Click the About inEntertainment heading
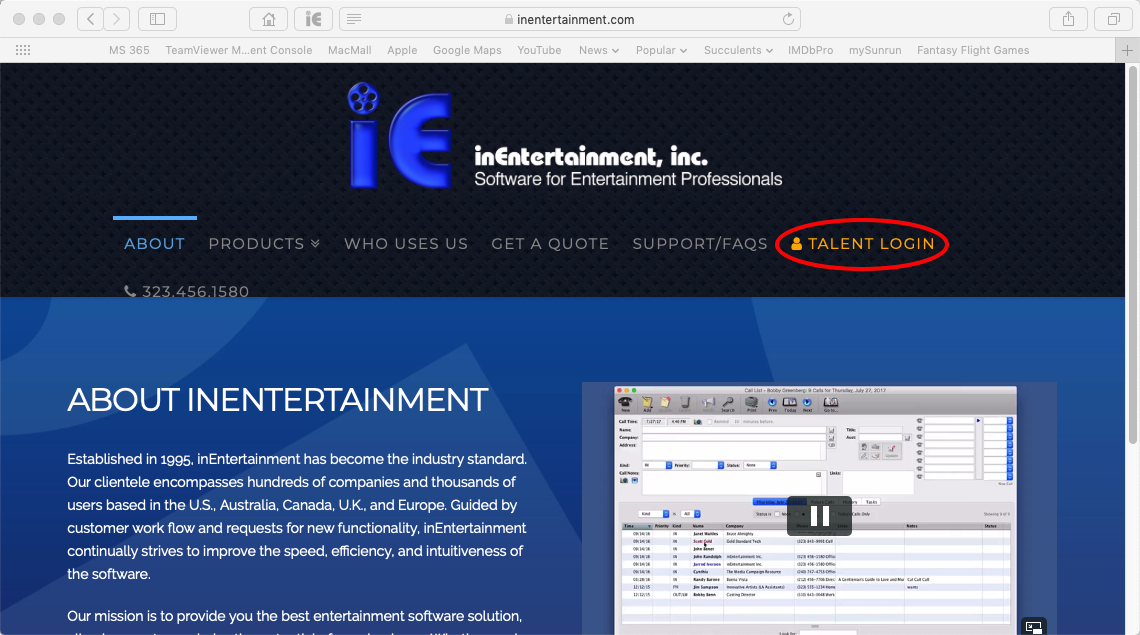The width and height of the screenshot is (1140, 635). click(x=277, y=399)
